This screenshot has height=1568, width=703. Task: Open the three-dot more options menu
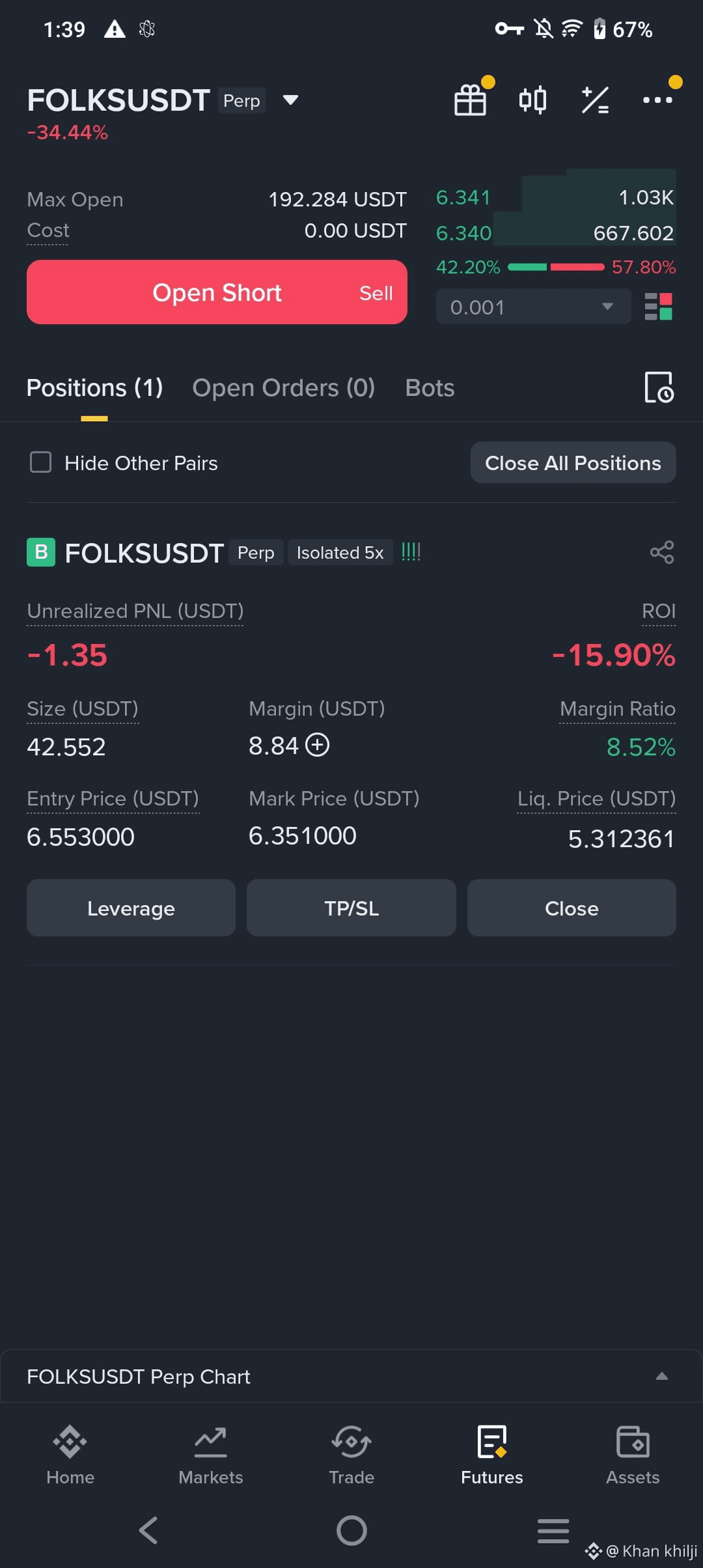pyautogui.click(x=657, y=100)
